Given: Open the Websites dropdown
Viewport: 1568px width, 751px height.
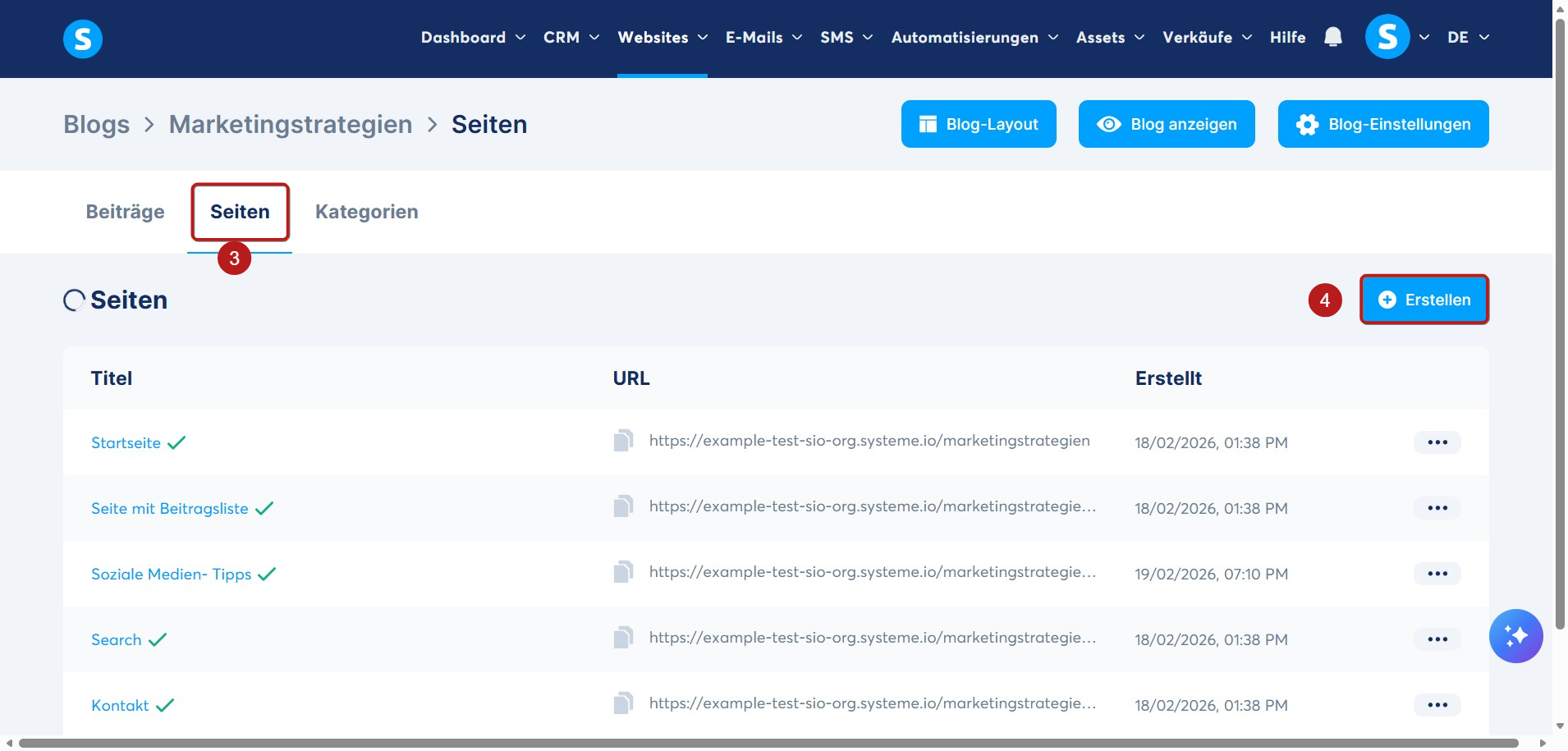Looking at the screenshot, I should coord(663,38).
